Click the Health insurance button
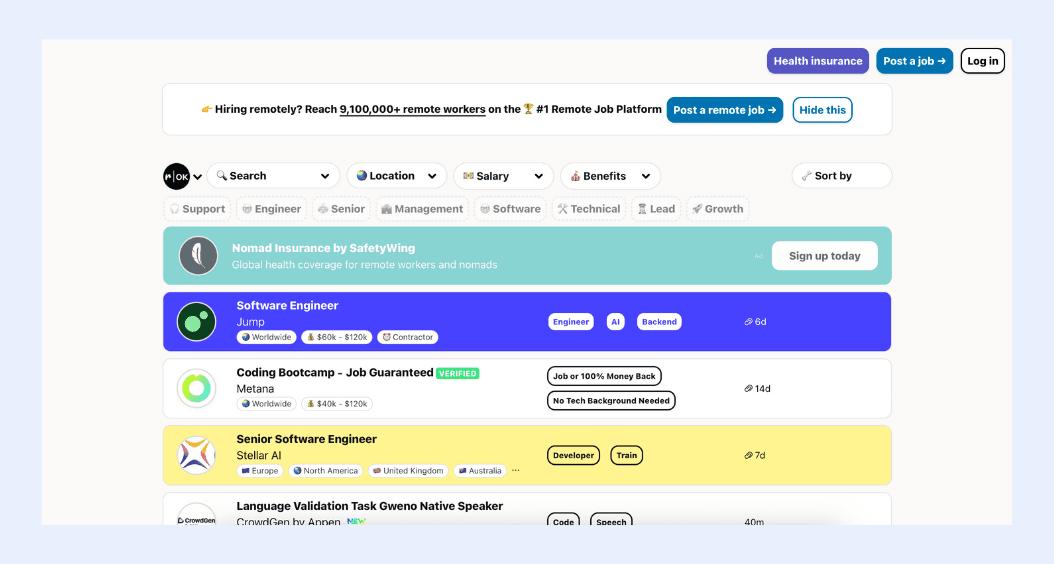Screen dimensions: 1054x564 [817, 61]
